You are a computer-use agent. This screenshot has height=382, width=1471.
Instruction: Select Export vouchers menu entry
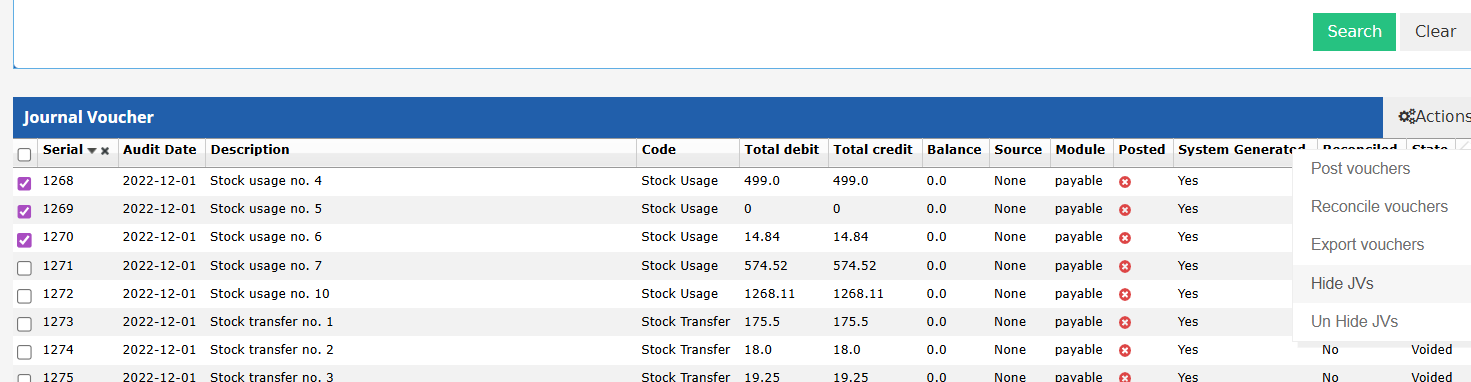1367,245
